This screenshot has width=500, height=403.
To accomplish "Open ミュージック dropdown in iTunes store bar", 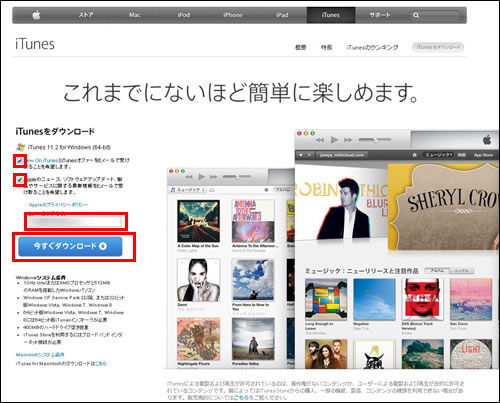I will tap(438, 155).
